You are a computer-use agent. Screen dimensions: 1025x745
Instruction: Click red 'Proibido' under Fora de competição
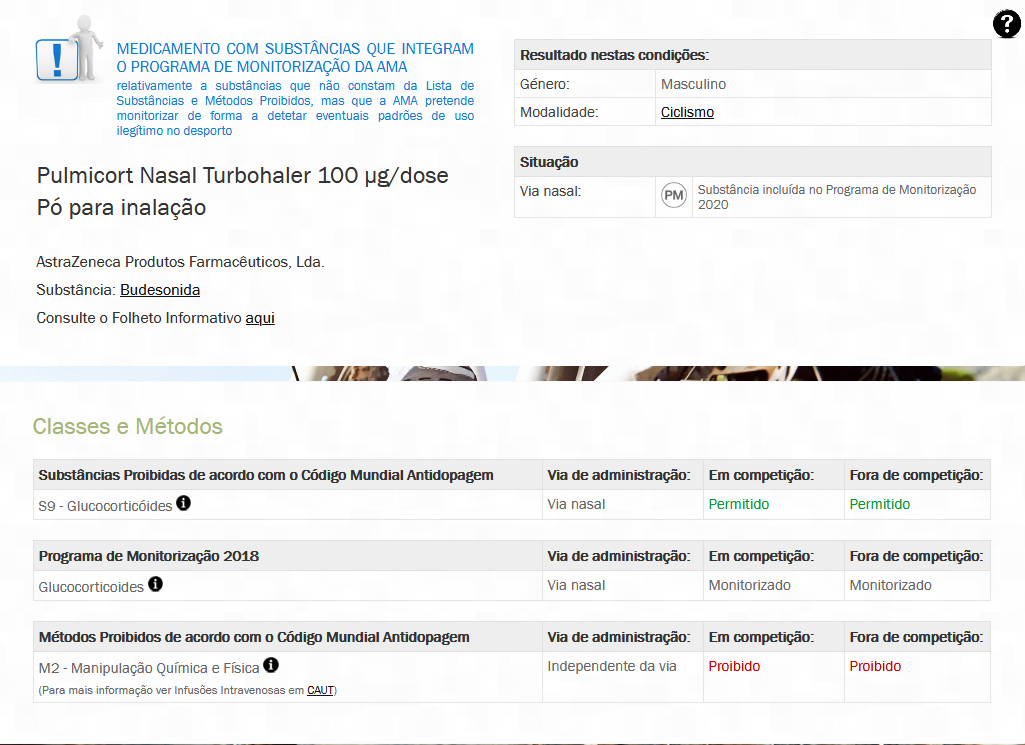875,667
